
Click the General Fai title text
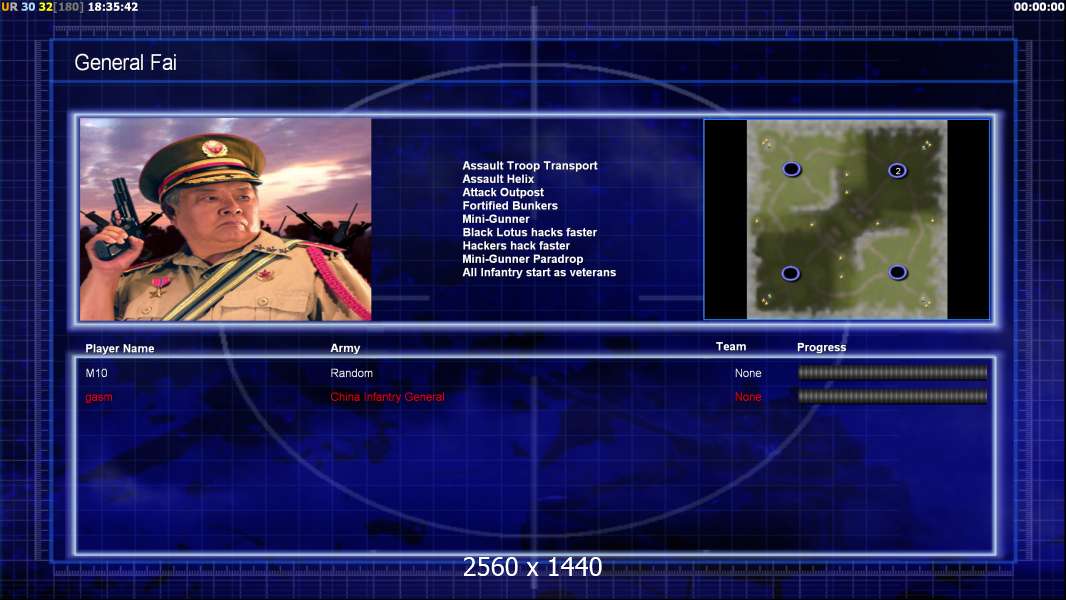pos(125,63)
